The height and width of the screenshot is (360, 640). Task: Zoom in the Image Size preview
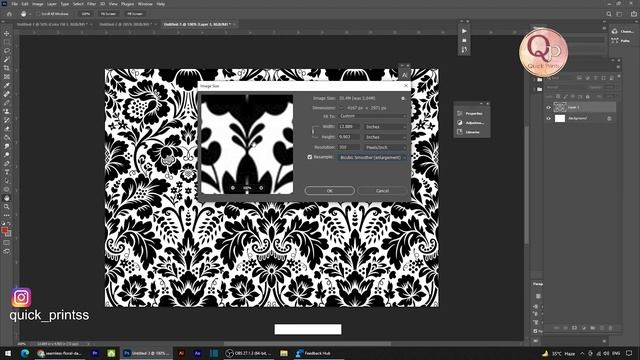261,188
